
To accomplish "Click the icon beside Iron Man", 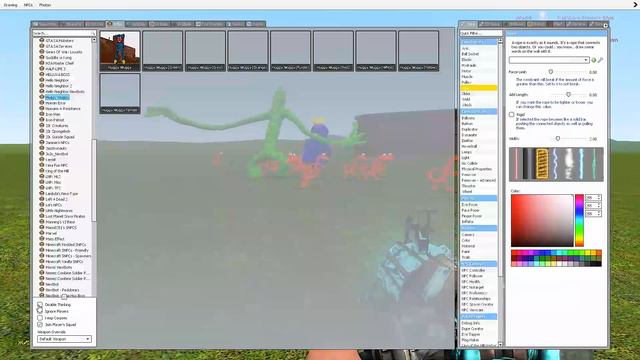I will 42,114.
